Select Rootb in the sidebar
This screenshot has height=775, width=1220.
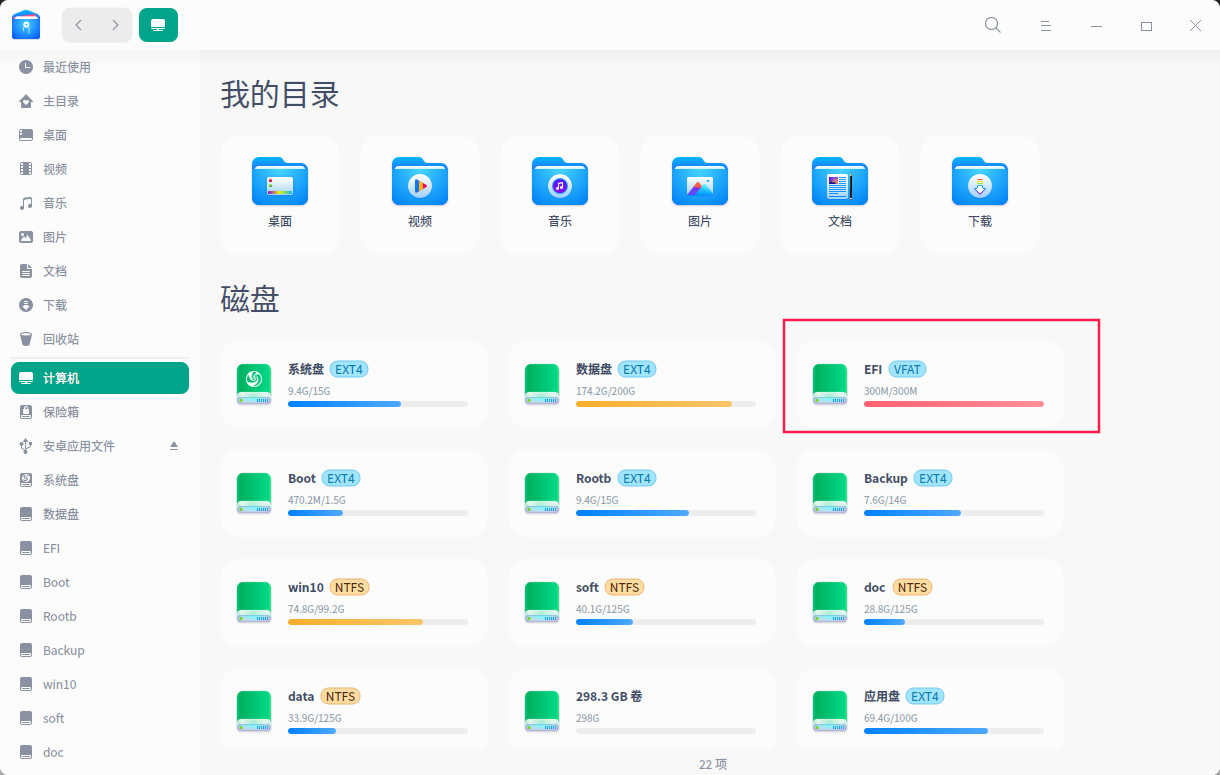point(100,616)
